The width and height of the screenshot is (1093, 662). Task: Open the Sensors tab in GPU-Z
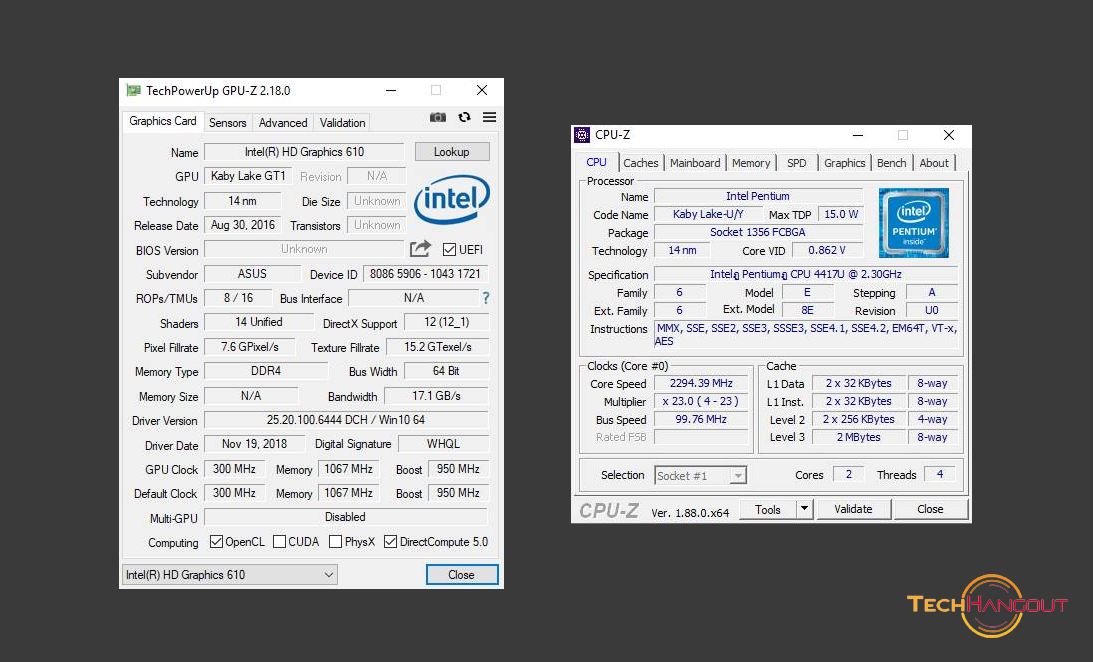tap(228, 123)
